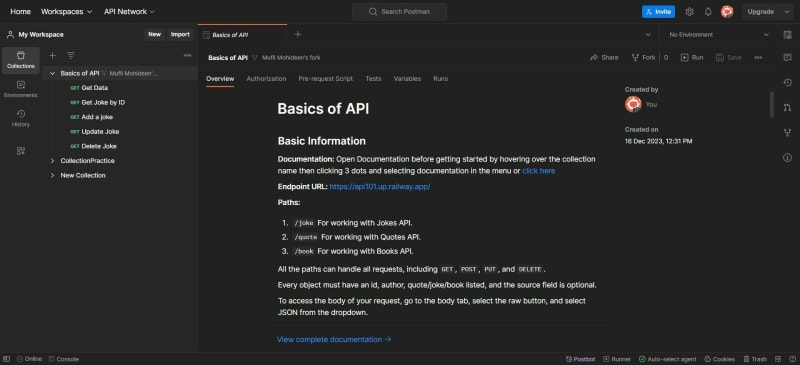This screenshot has height=365, width=800.
Task: Expand the New Collection tree item
Action: point(52,176)
